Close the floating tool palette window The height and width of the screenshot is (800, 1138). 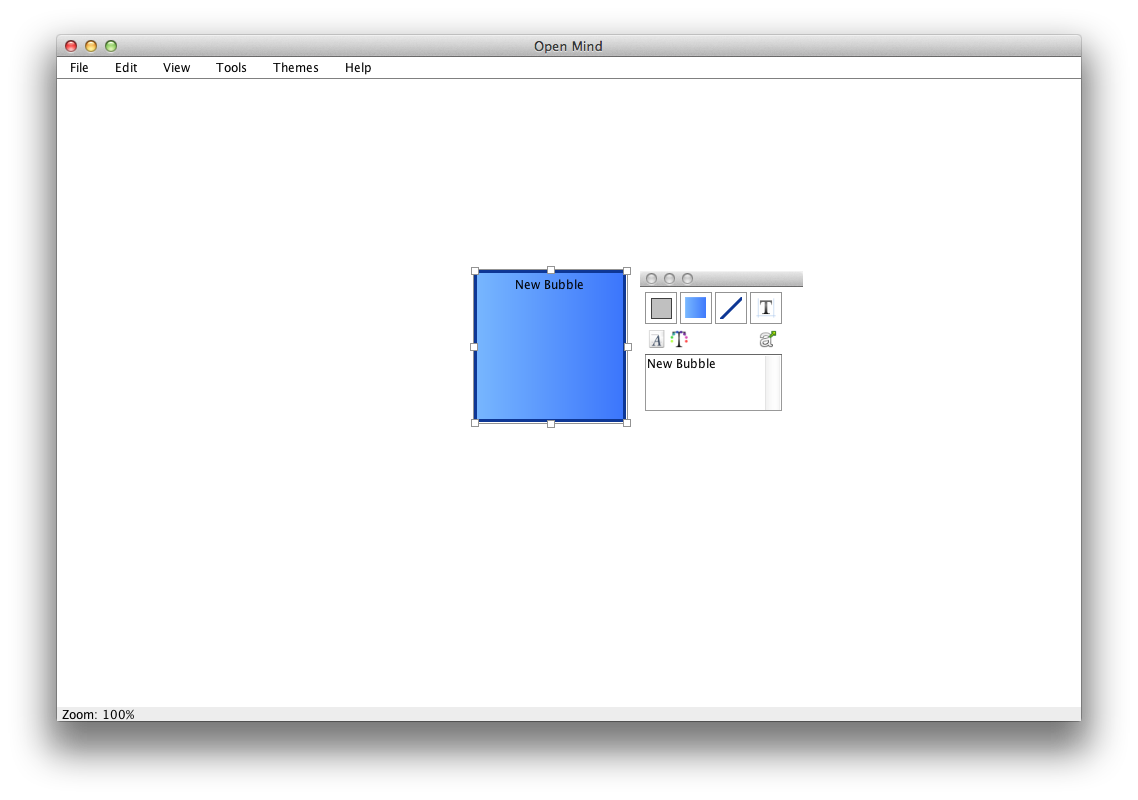coord(651,279)
